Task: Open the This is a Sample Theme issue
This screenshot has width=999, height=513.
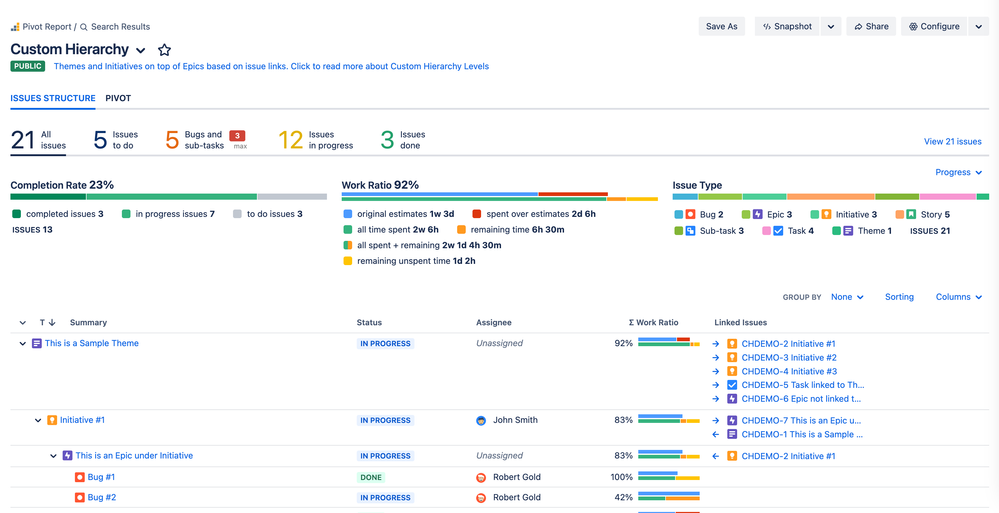Action: tap(92, 343)
